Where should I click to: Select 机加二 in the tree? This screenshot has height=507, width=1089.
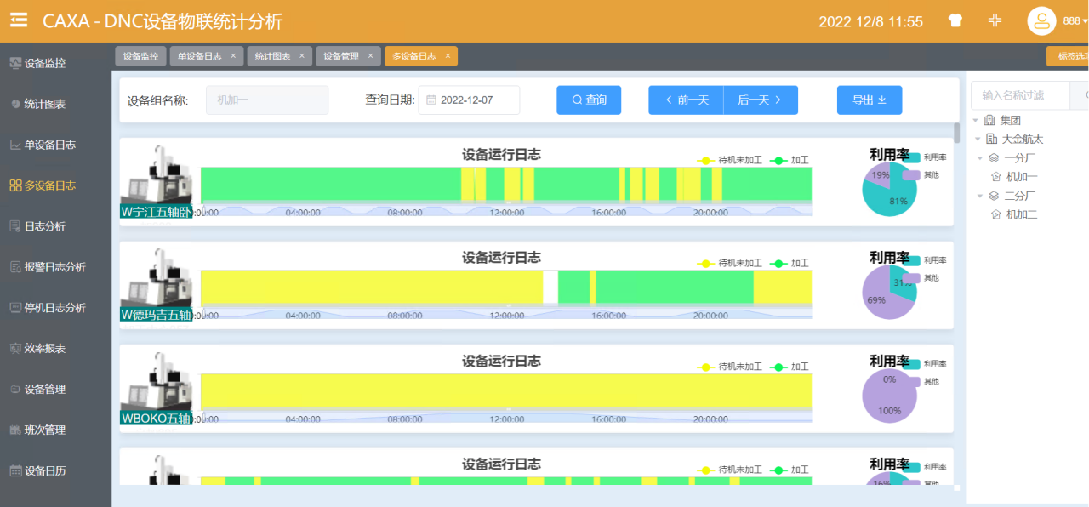(x=1021, y=215)
